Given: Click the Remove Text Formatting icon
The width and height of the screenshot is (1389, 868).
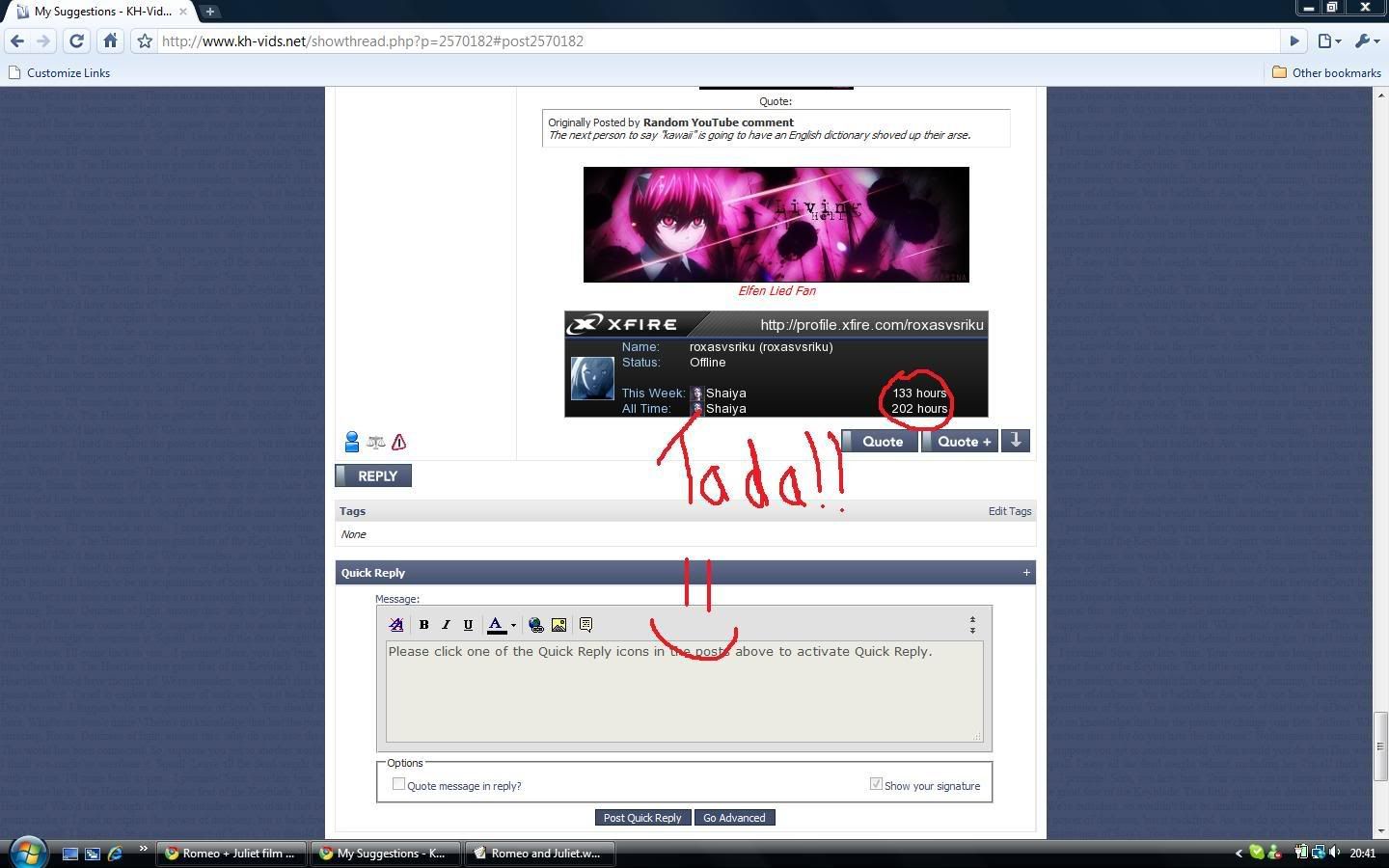Looking at the screenshot, I should pos(395,625).
